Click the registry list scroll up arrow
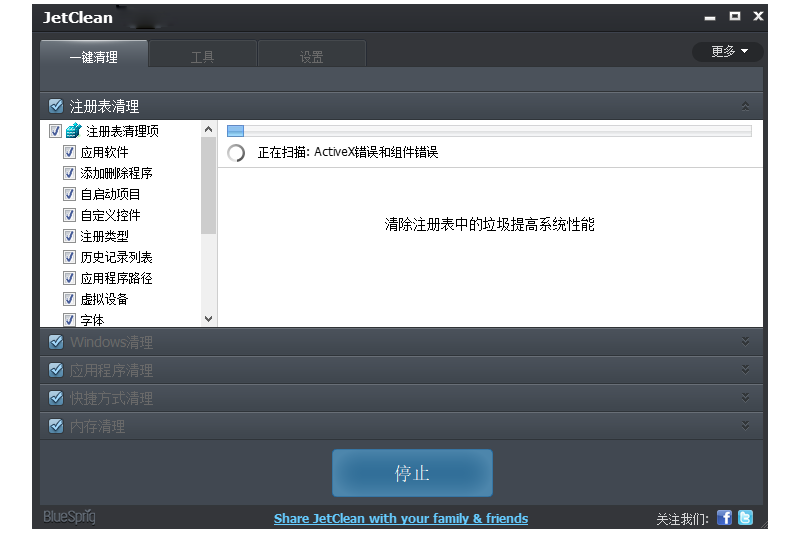The height and width of the screenshot is (533, 800). [208, 129]
